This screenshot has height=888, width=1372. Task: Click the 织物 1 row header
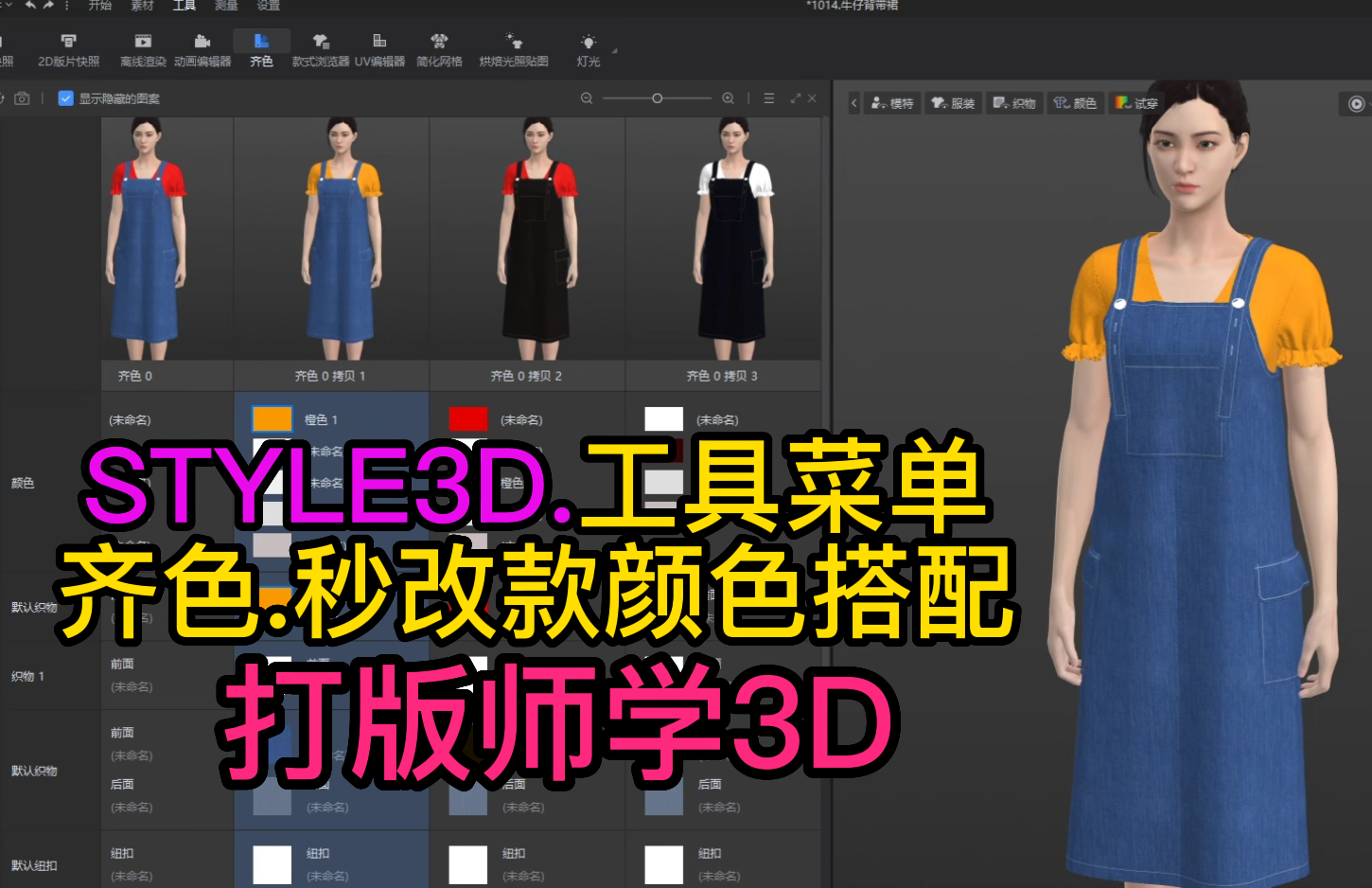pyautogui.click(x=27, y=676)
